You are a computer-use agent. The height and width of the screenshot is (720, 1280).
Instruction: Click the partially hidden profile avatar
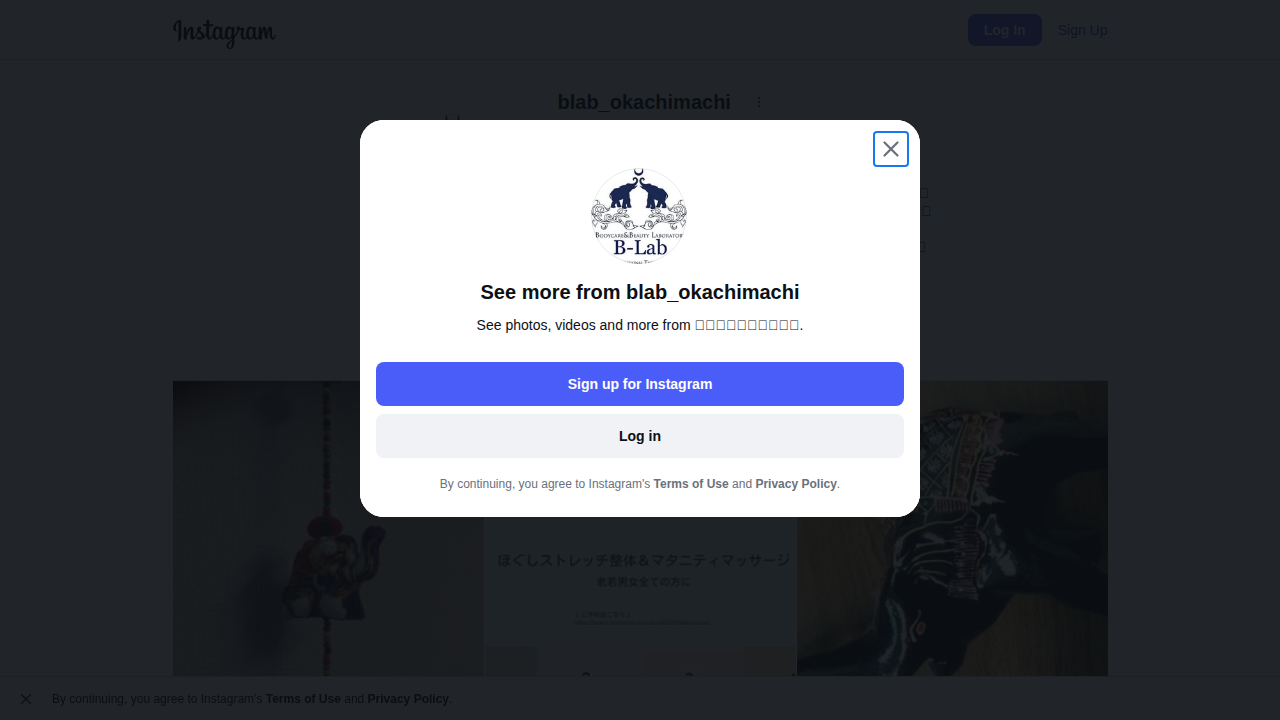point(452,118)
